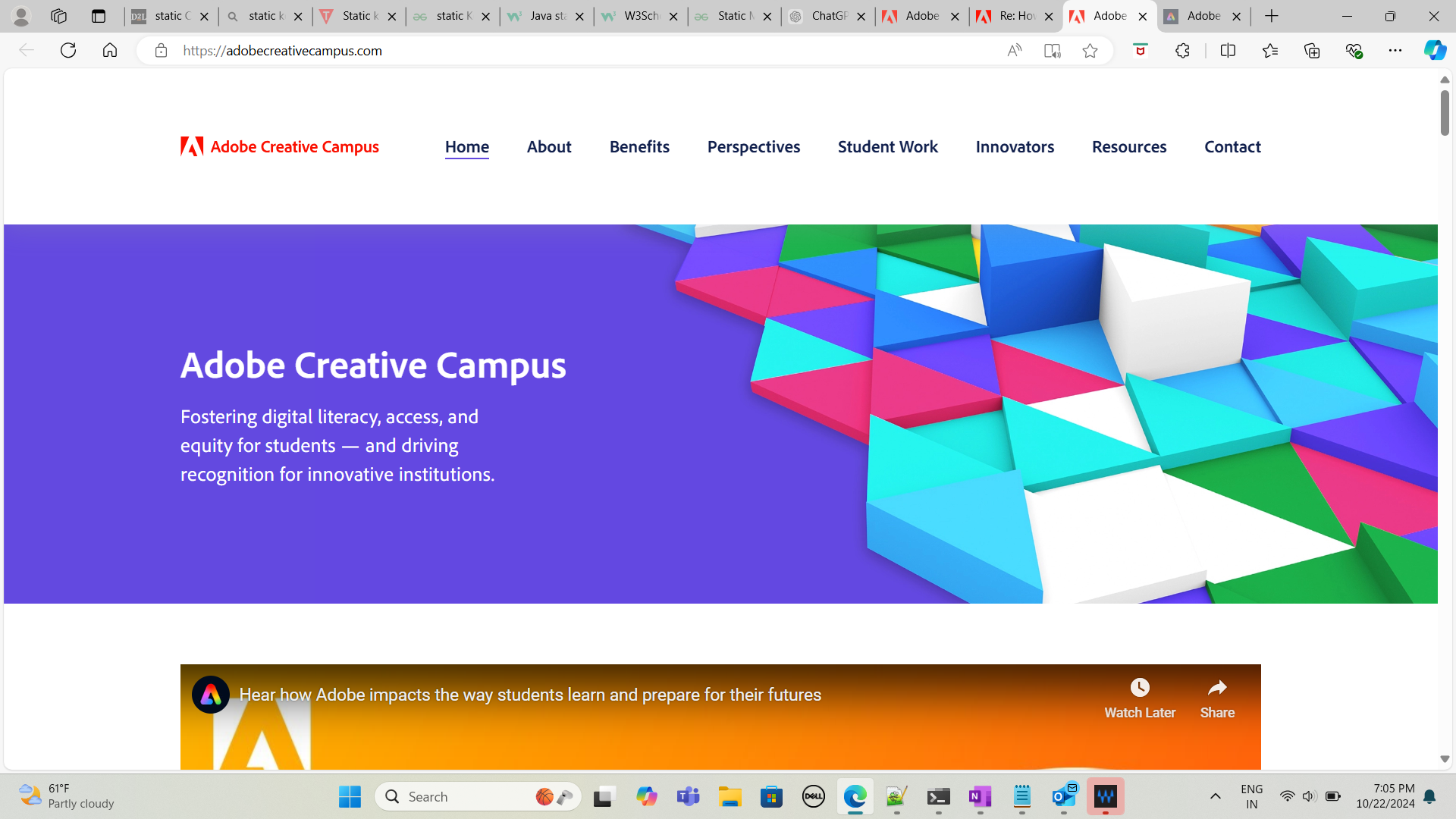The width and height of the screenshot is (1456, 819).
Task: Open Copilot in the browser toolbar
Action: [1434, 51]
